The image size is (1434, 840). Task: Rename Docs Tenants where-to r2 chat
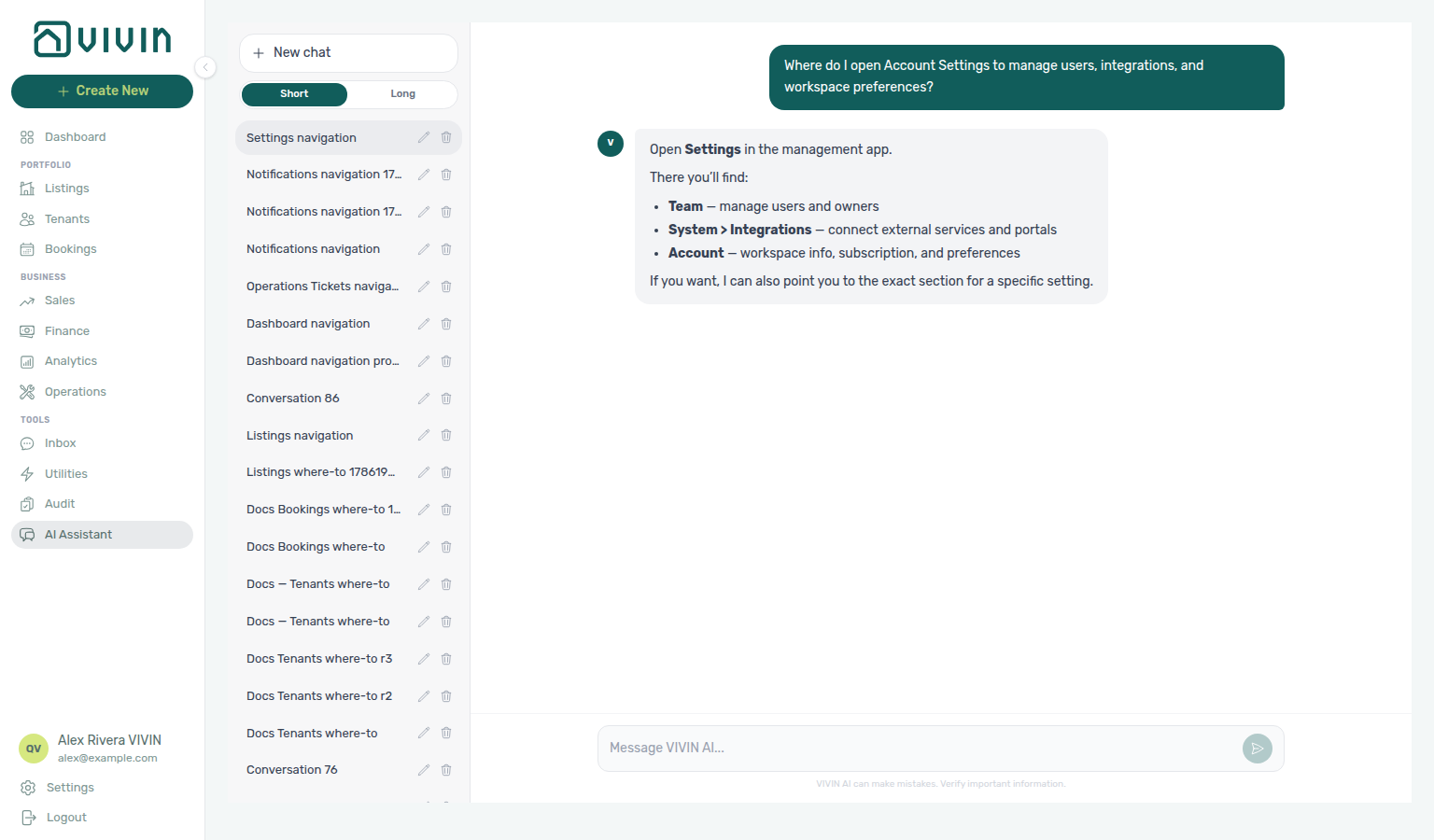[x=424, y=696]
